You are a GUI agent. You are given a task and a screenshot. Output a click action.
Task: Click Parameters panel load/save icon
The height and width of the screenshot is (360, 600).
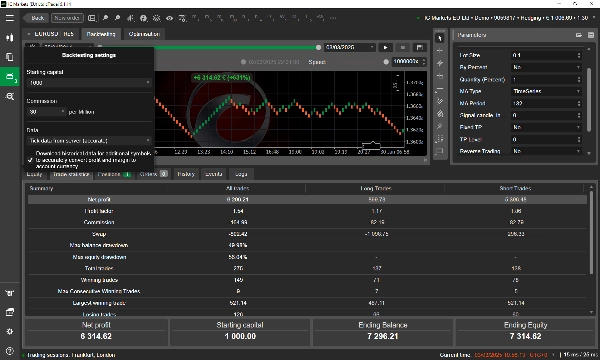pos(579,35)
